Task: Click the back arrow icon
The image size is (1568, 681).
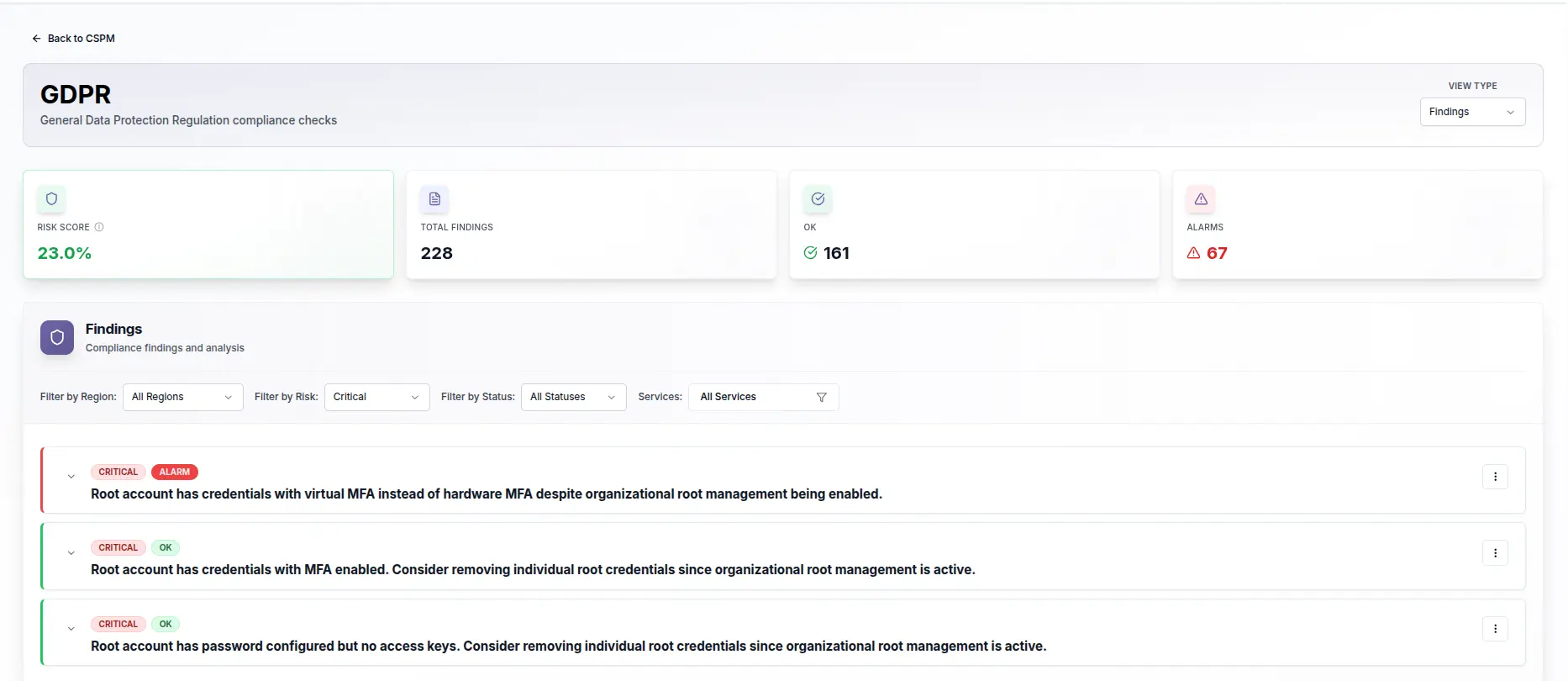Action: tap(36, 39)
